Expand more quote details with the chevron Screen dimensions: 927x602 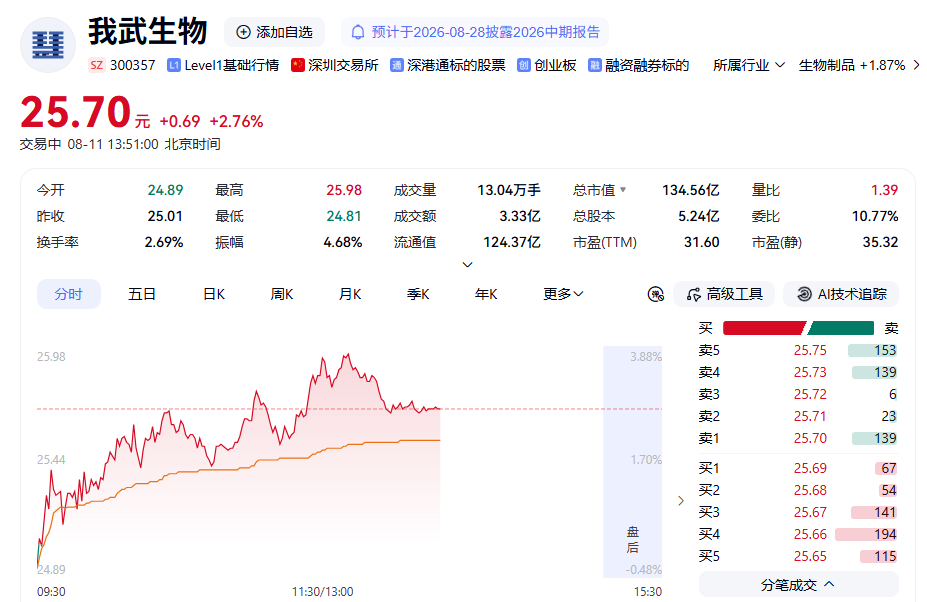coord(467,264)
